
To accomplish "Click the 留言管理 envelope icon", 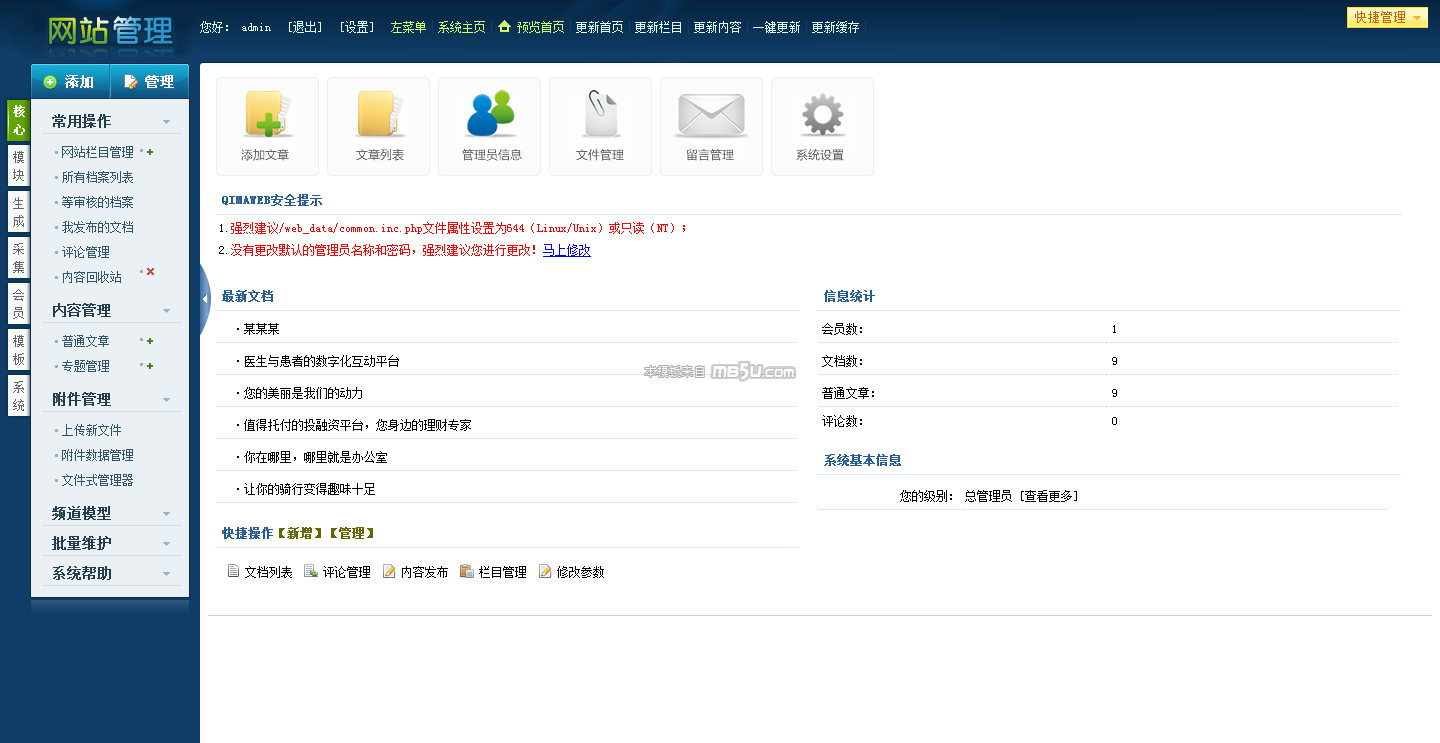I will point(711,126).
